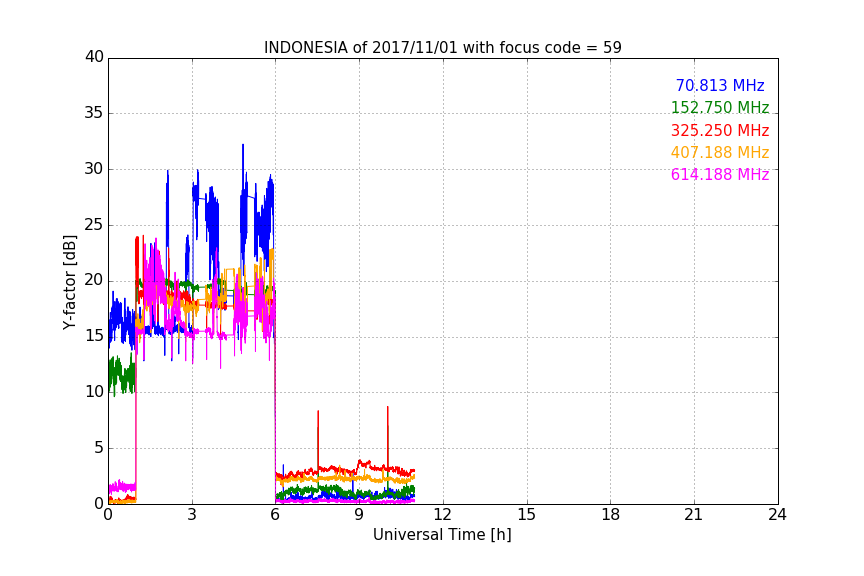Click the x-axis tick label 6
This screenshot has width=864, height=576.
click(x=276, y=515)
